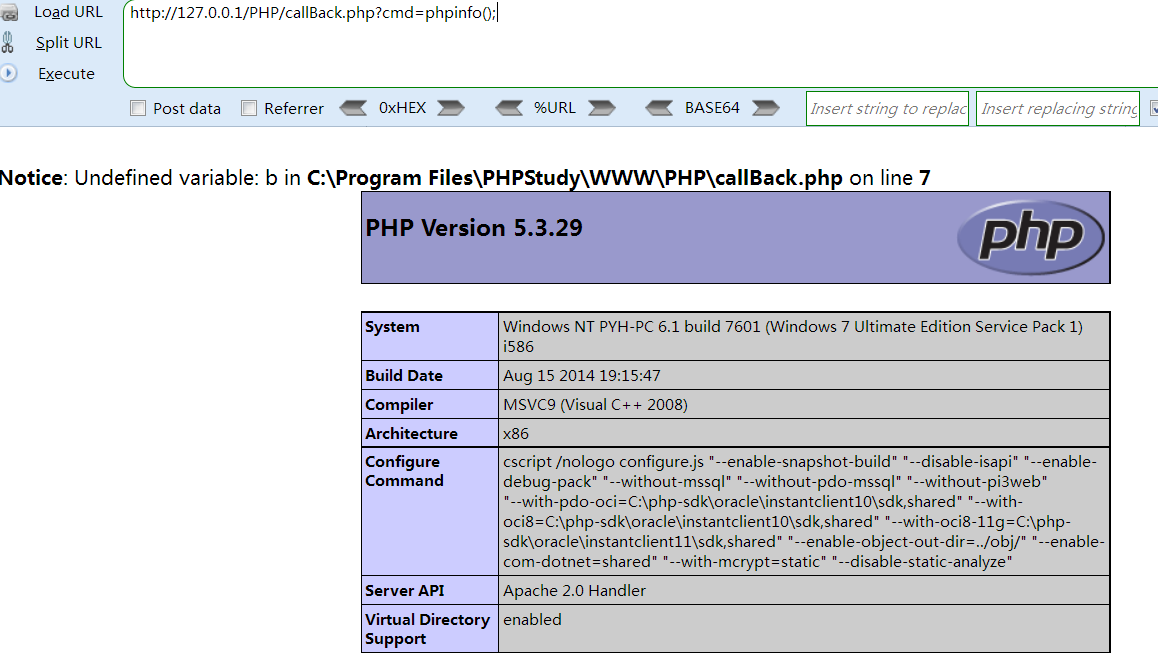Click the BASE64 encode right arrow
Image resolution: width=1158 pixels, height=653 pixels.
click(x=766, y=109)
